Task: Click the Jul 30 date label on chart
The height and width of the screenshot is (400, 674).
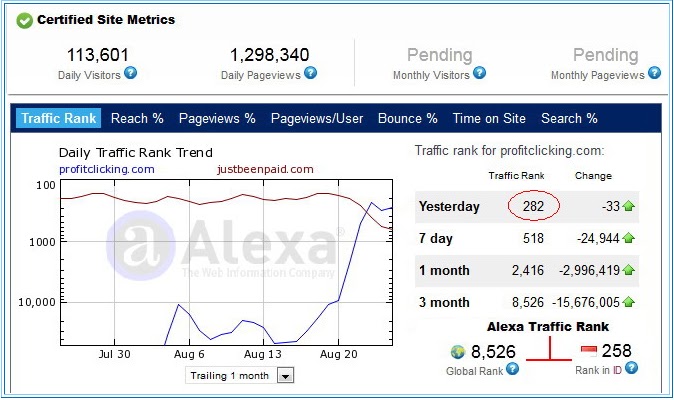Action: [x=114, y=354]
